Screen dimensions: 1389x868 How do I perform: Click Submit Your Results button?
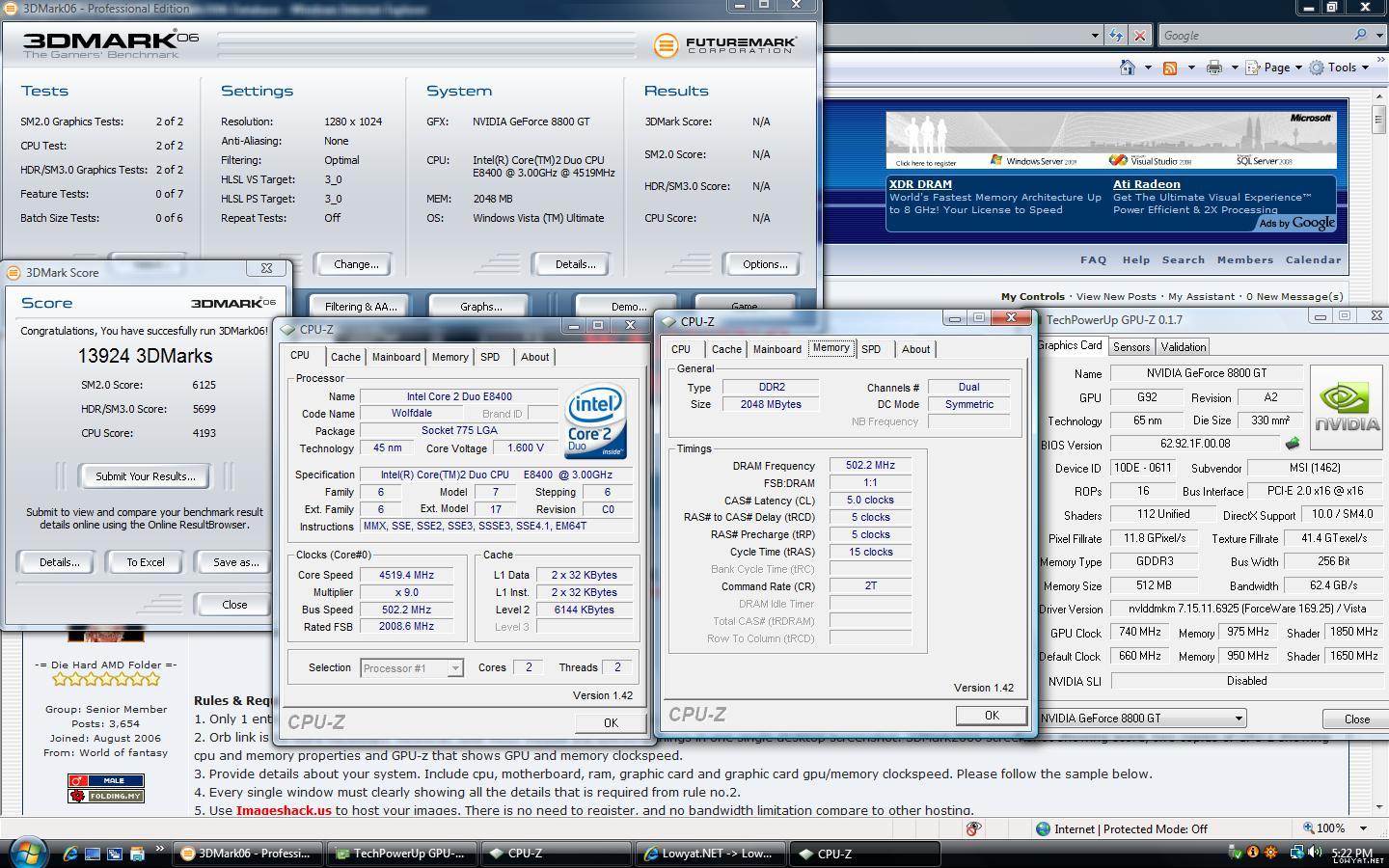pos(145,475)
